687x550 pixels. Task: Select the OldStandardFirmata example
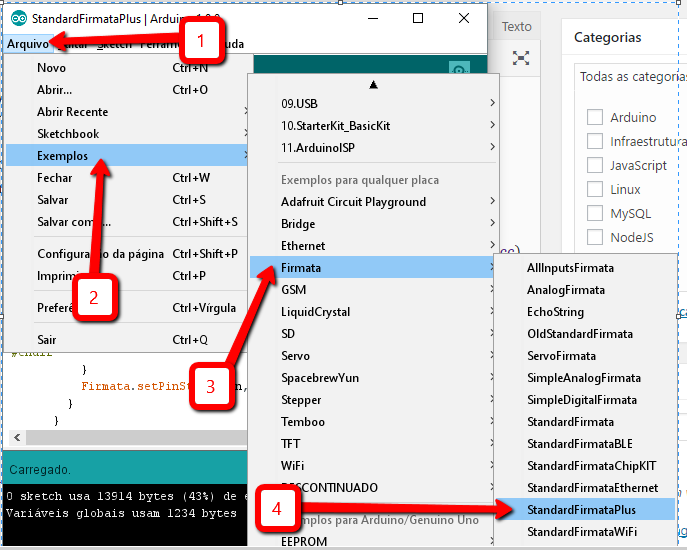(x=585, y=334)
